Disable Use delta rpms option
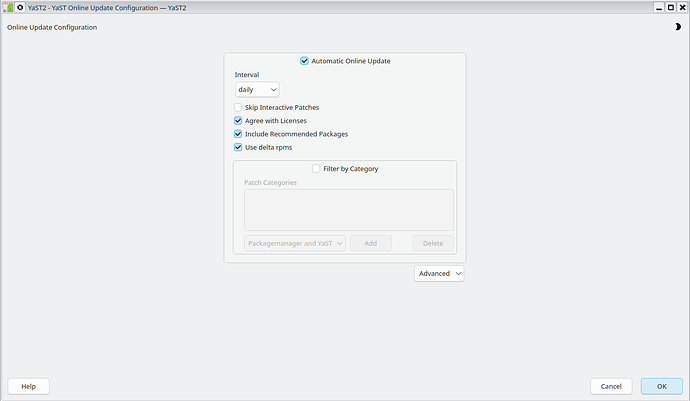The image size is (690, 401). [x=238, y=147]
